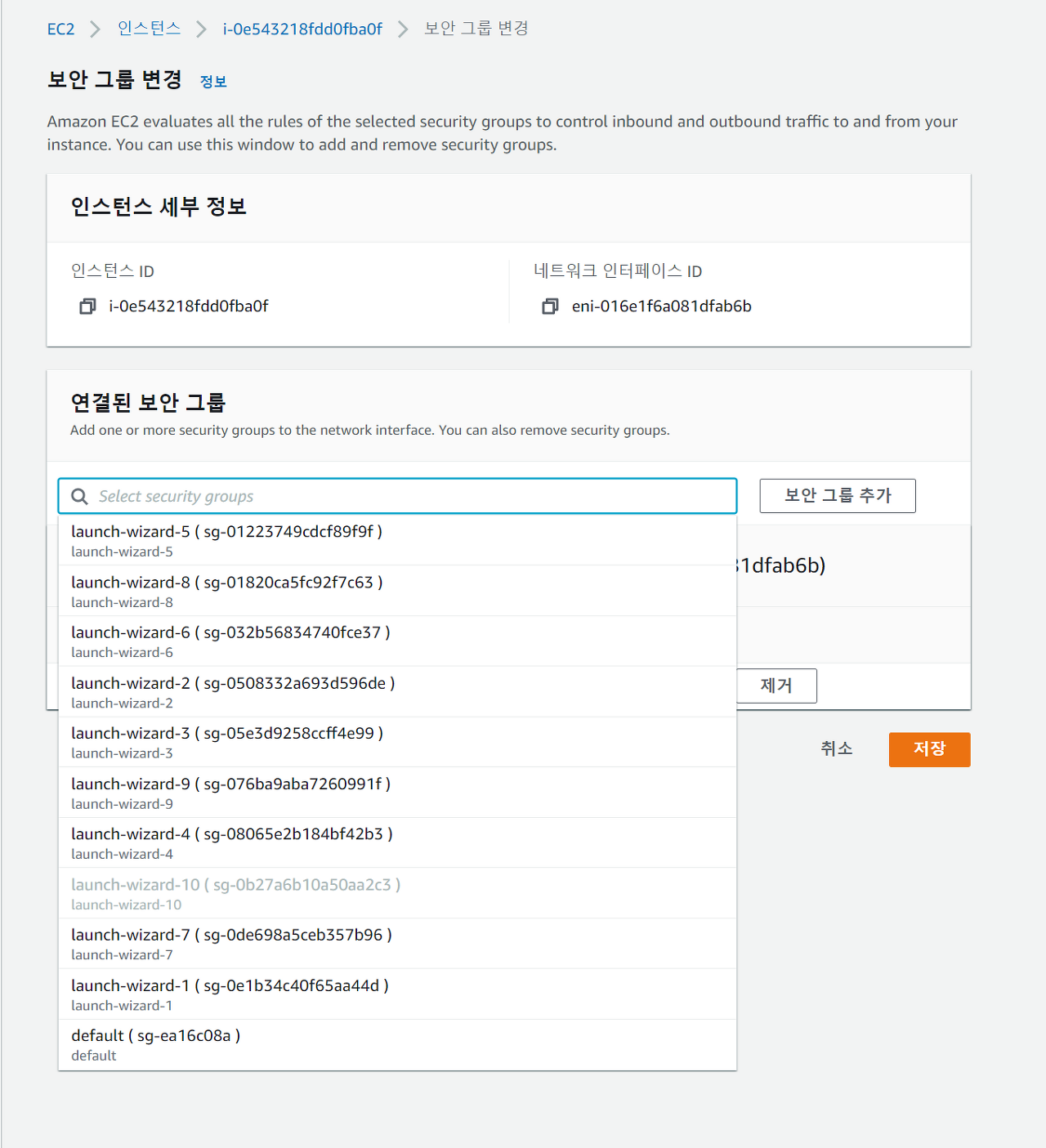
Task: Click the 제거 button
Action: 776,686
